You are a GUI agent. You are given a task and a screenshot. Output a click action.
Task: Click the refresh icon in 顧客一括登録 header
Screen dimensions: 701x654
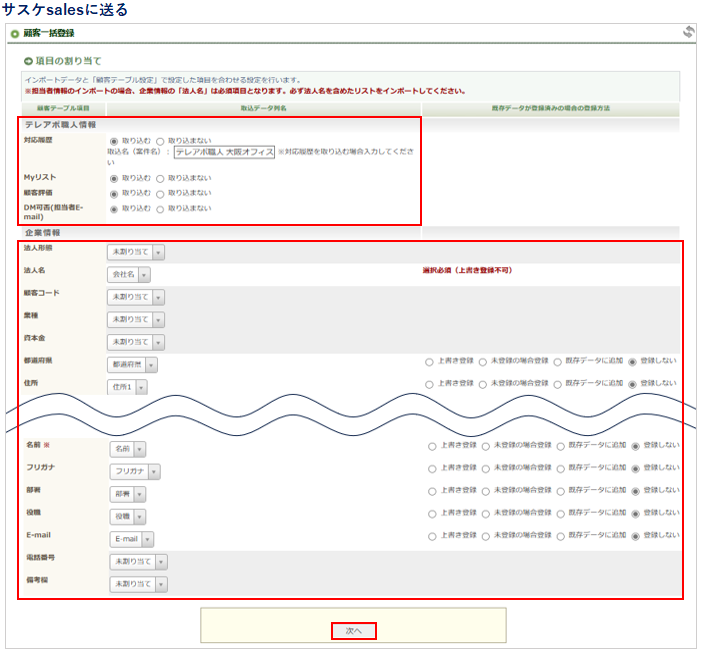(688, 32)
